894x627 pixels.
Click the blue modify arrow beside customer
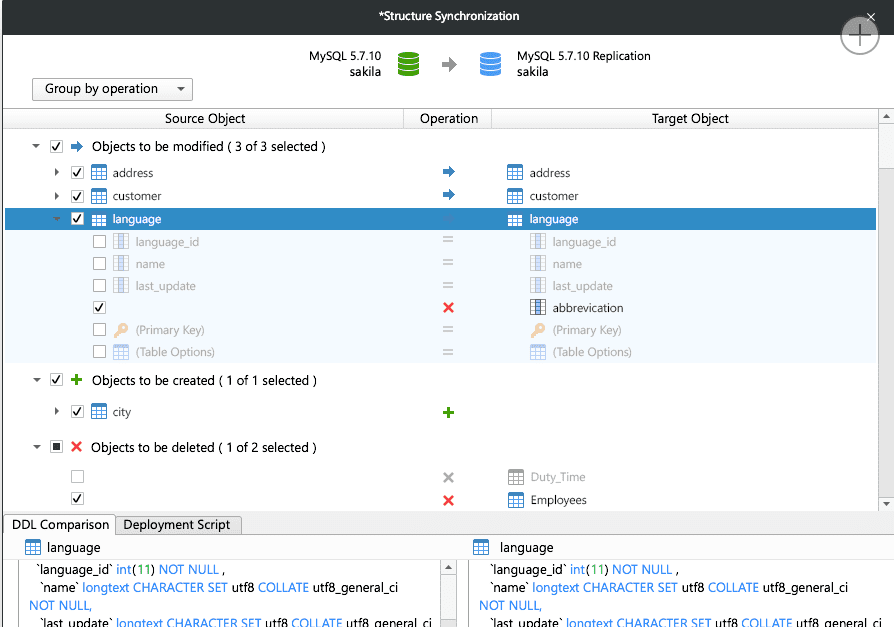coord(448,195)
